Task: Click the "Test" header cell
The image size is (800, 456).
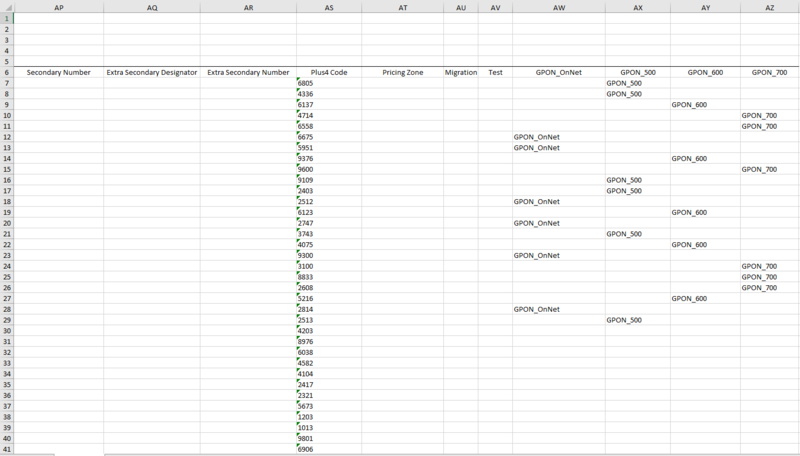Action: 495,72
